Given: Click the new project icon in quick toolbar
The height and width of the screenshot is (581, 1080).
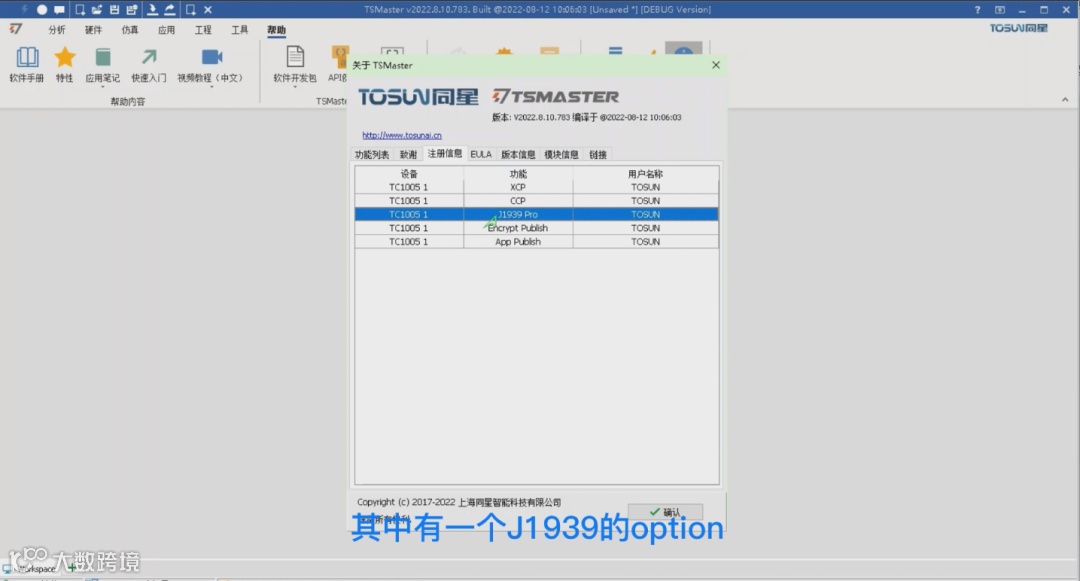Looking at the screenshot, I should 80,10.
